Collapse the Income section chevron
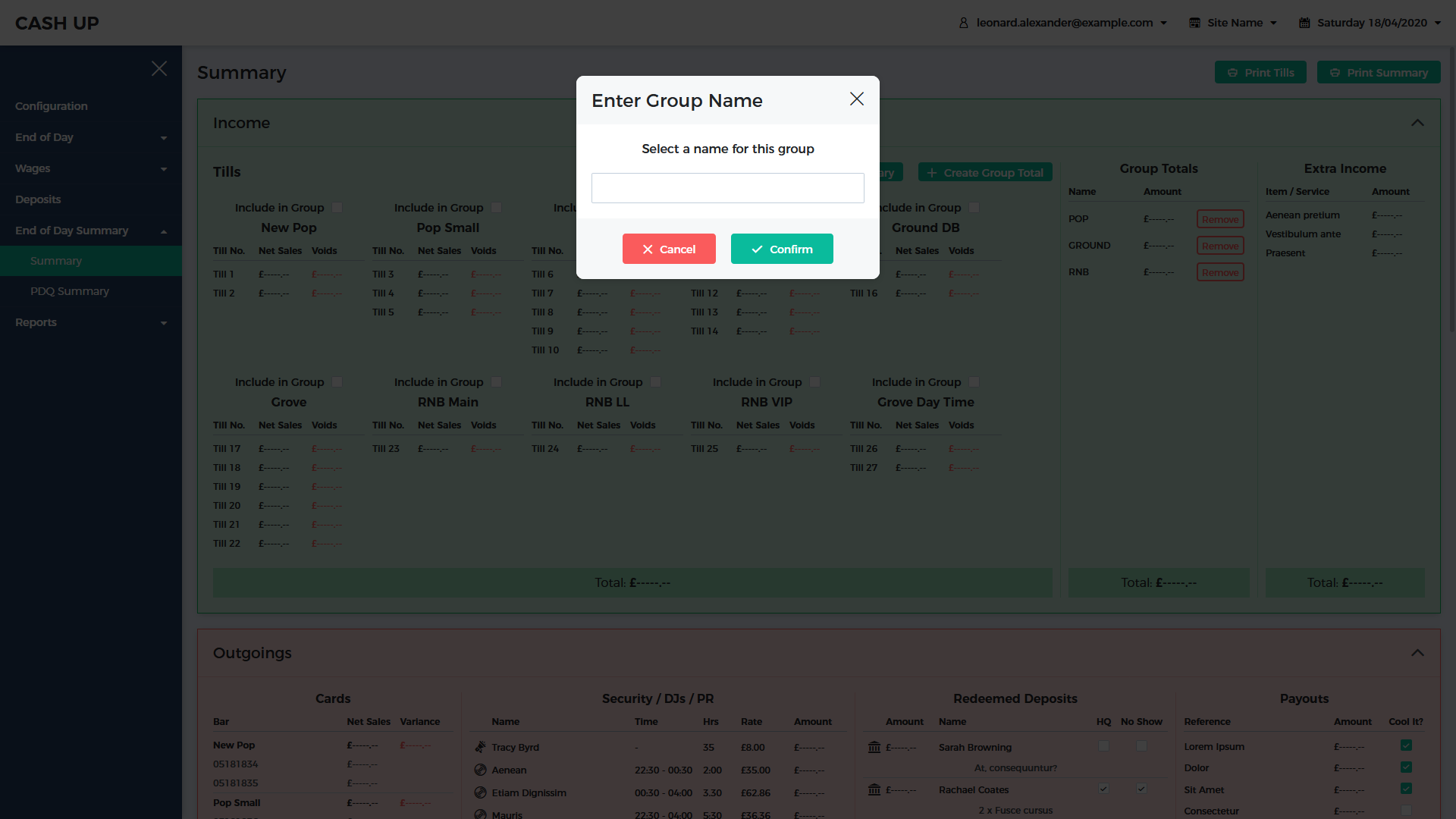1456x819 pixels. click(1417, 123)
